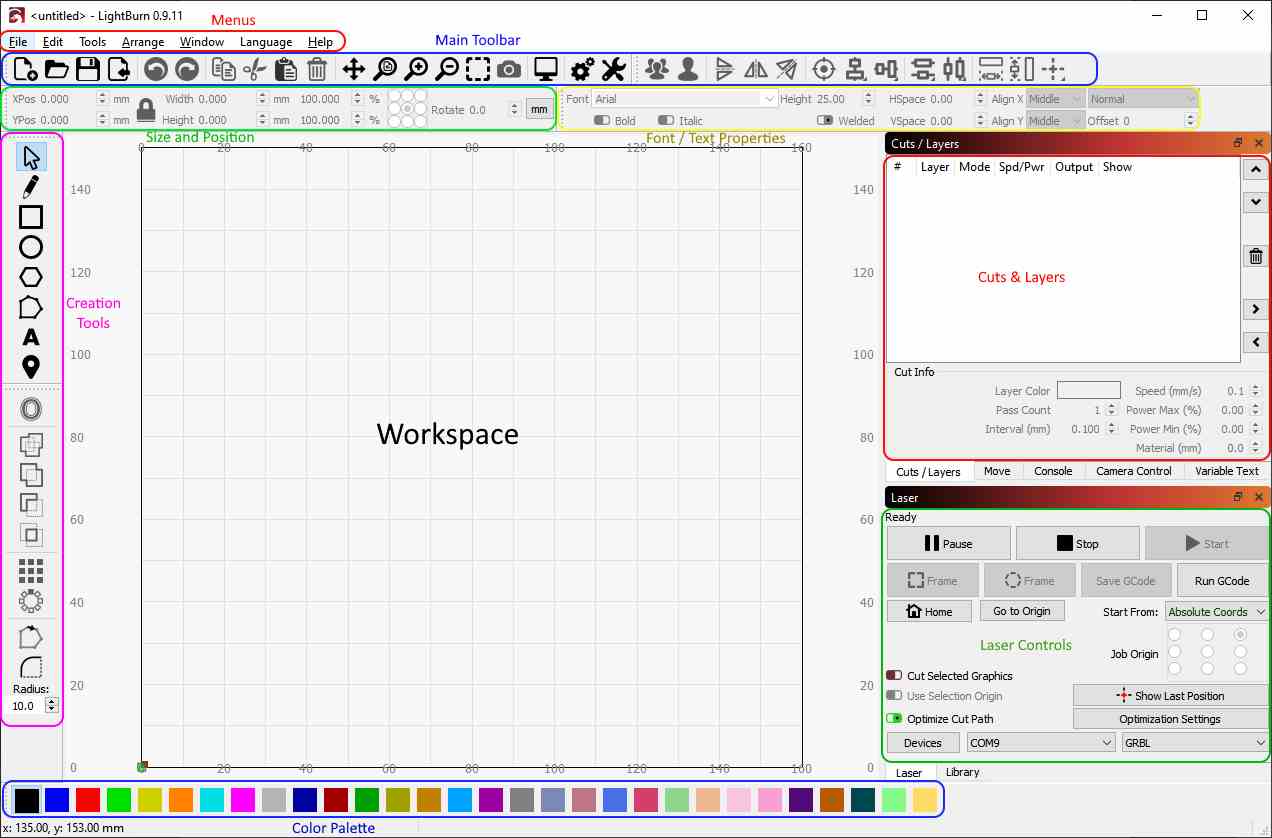Disable the Optimize Cut Path switch

pos(894,719)
